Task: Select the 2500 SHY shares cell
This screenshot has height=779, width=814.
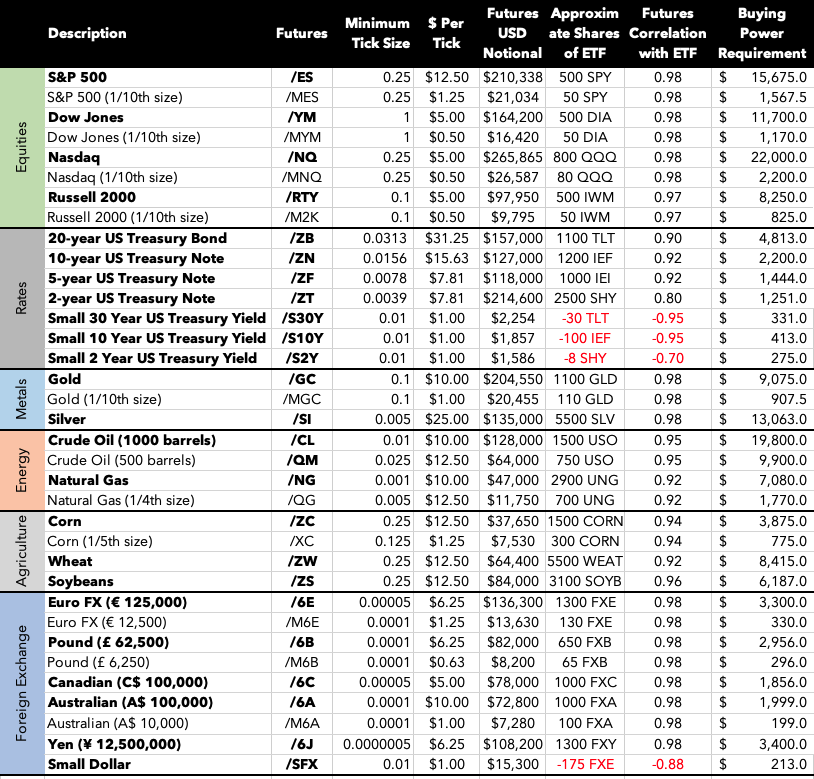Action: 585,298
